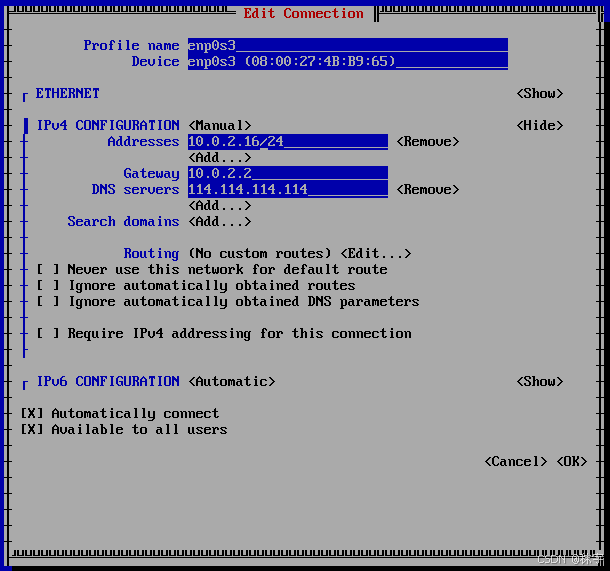
Task: Toggle Never use this network for default route
Action: click(x=212, y=270)
